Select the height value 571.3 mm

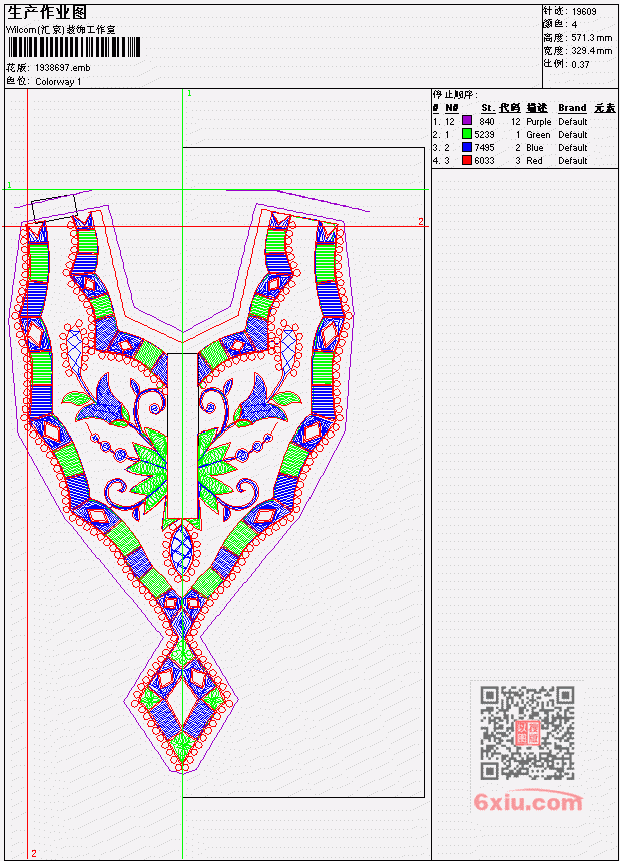[x=591, y=37]
